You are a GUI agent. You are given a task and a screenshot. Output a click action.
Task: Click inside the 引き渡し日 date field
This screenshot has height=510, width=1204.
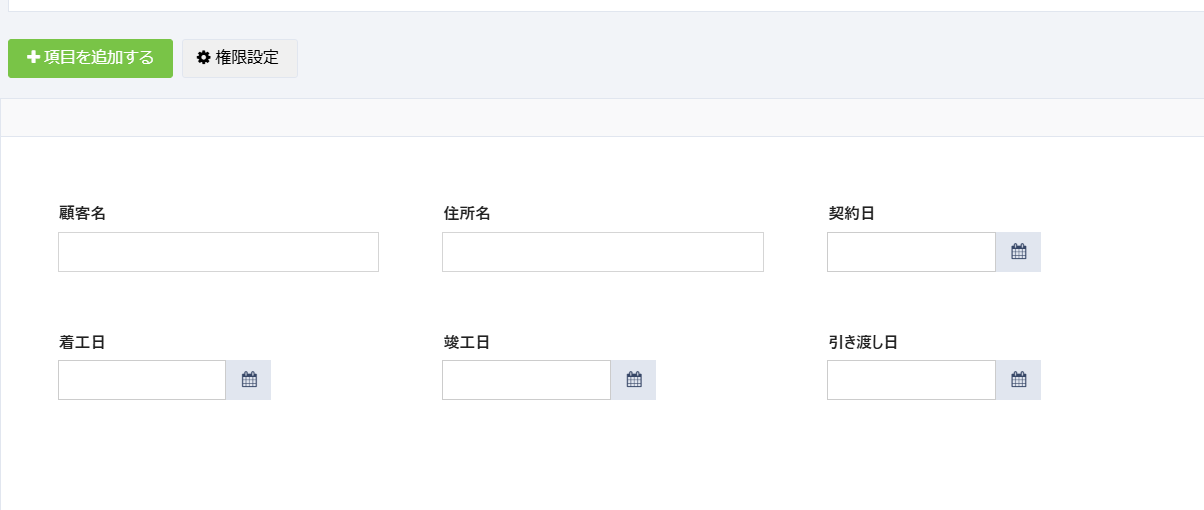click(911, 380)
